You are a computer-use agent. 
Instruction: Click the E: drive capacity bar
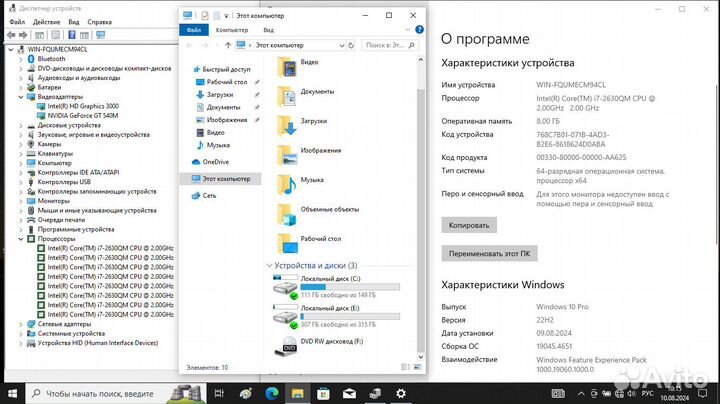[x=350, y=316]
